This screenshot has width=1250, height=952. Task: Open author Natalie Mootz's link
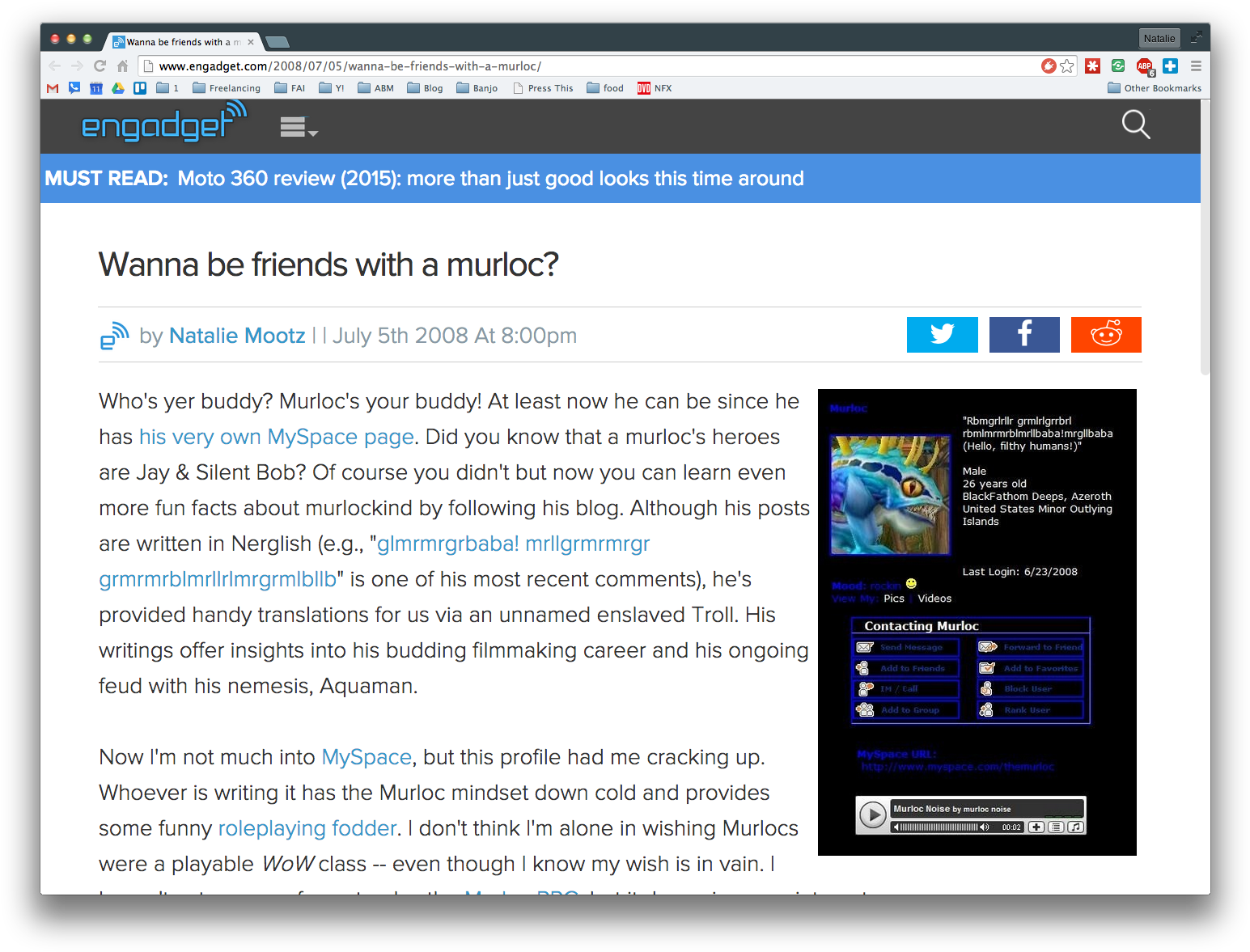[237, 336]
